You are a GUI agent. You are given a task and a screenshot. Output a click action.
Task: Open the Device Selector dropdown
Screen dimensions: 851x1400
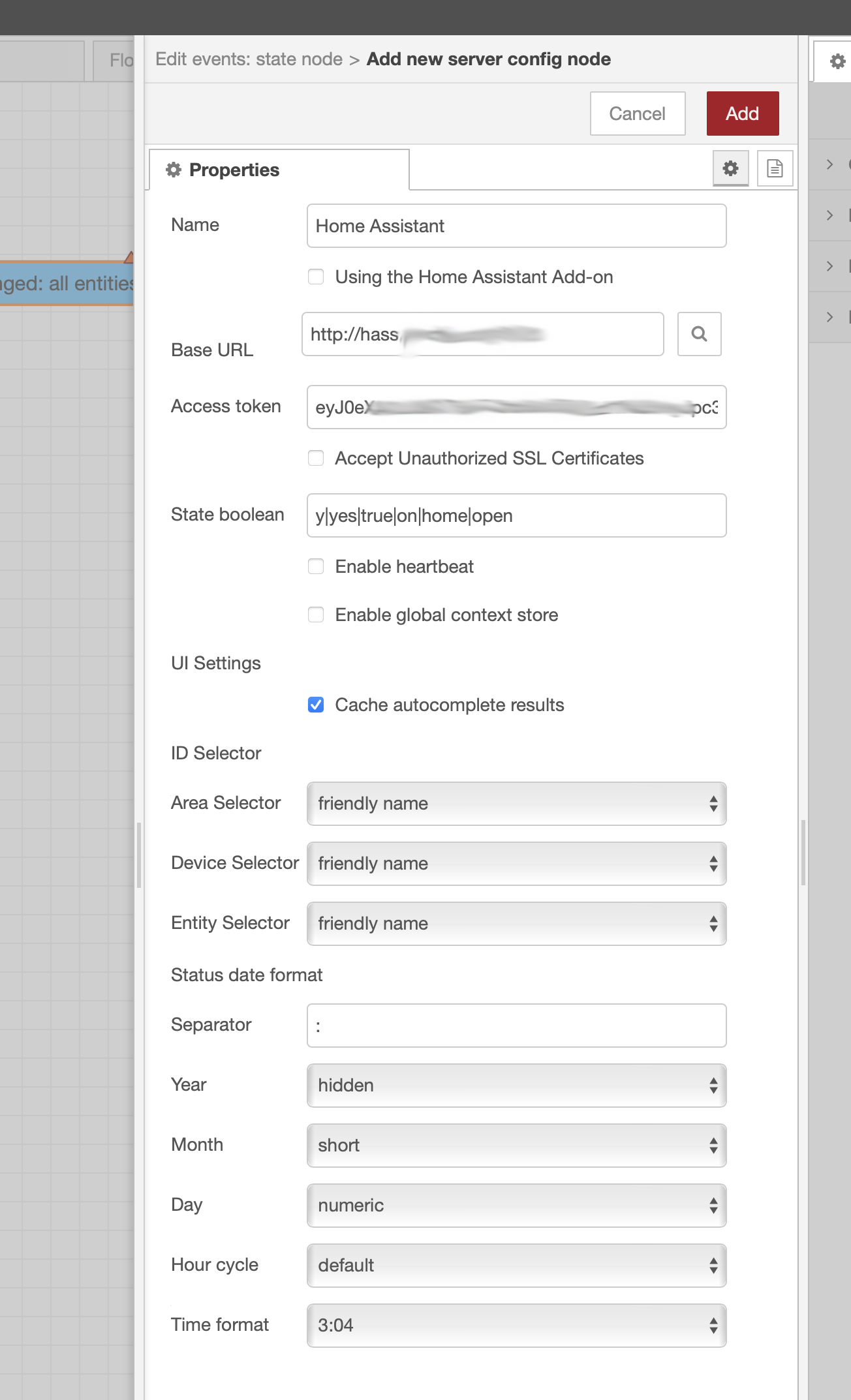point(516,864)
